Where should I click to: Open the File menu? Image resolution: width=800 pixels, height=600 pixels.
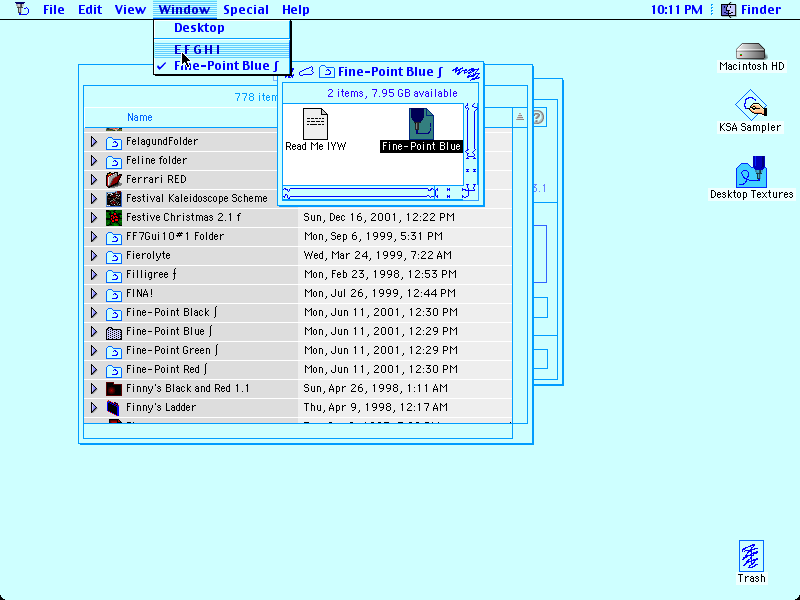(54, 10)
